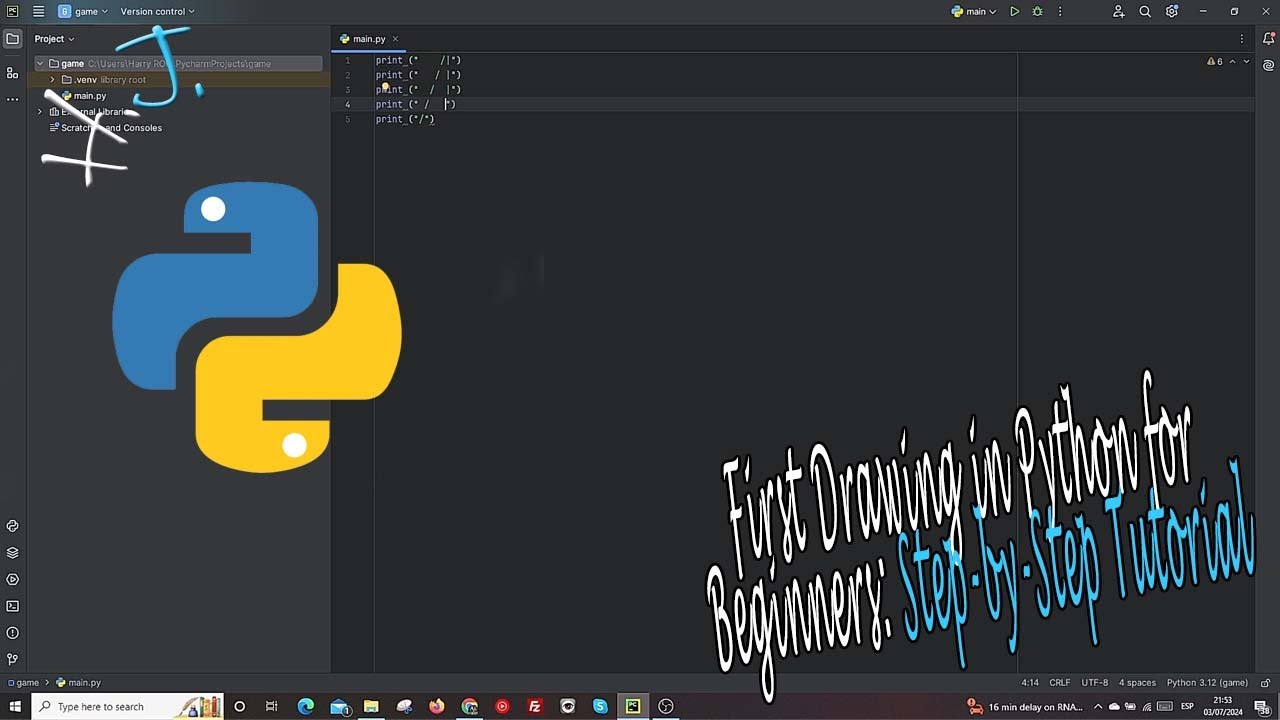Open 4 spaces indentation settings
This screenshot has width=1280, height=720.
point(1137,682)
